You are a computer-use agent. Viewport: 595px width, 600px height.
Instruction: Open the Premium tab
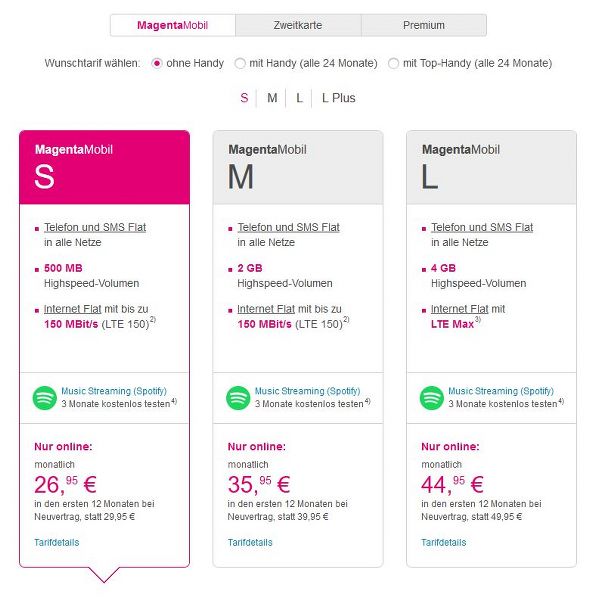(x=424, y=25)
